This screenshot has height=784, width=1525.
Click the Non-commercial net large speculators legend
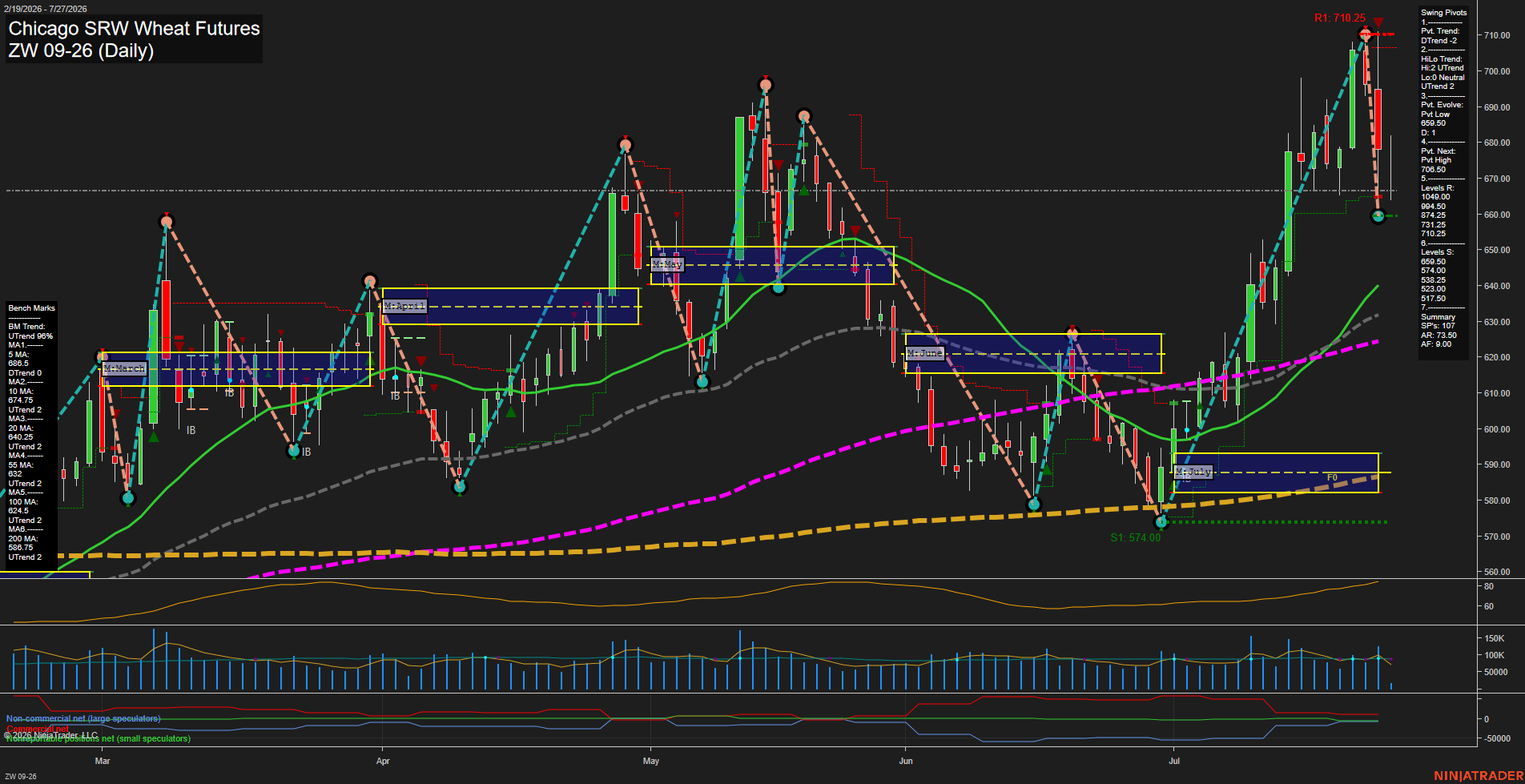[83, 718]
